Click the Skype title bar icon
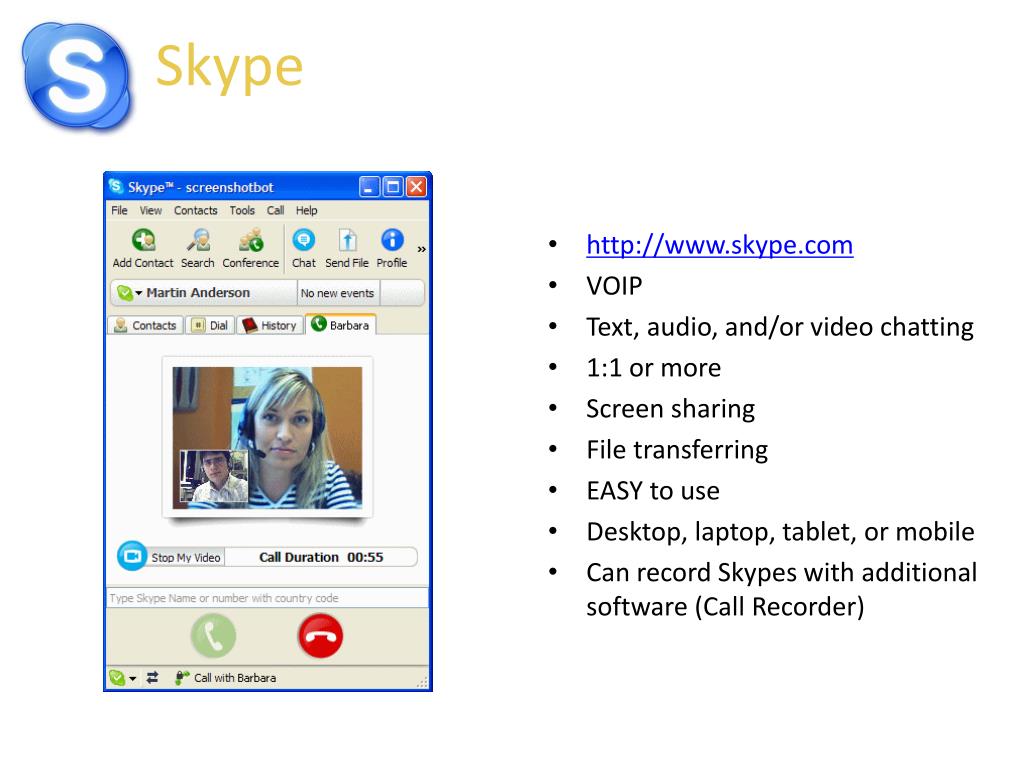1024x768 pixels. 116,187
